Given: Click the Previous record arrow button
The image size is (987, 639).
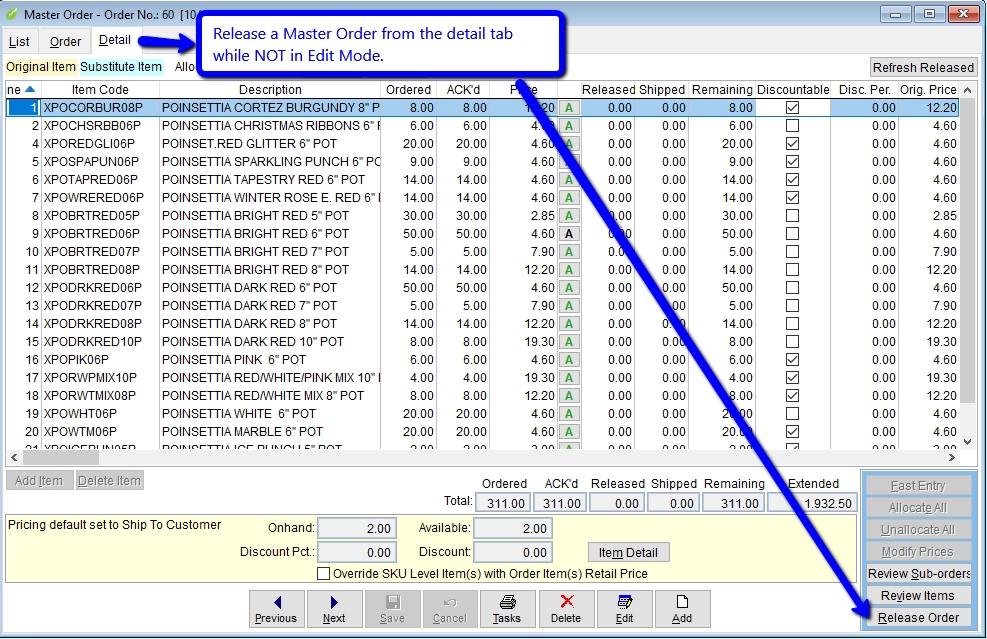Looking at the screenshot, I should tap(276, 608).
